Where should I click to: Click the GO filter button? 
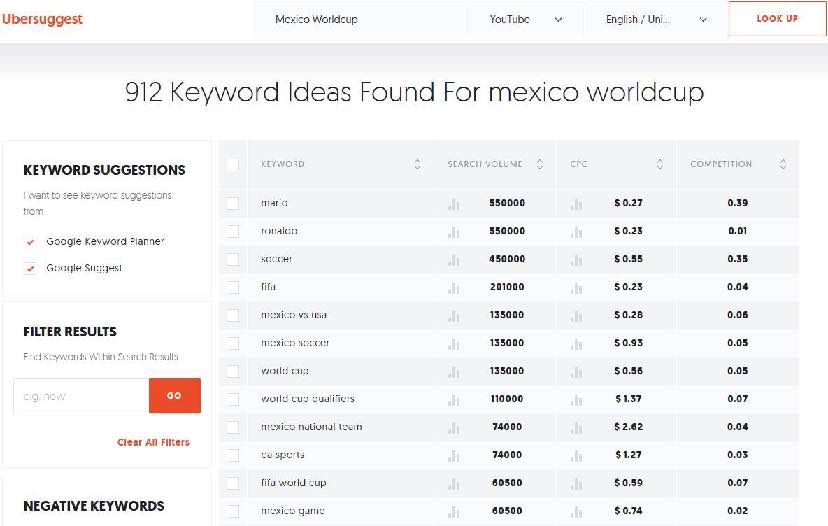(174, 396)
